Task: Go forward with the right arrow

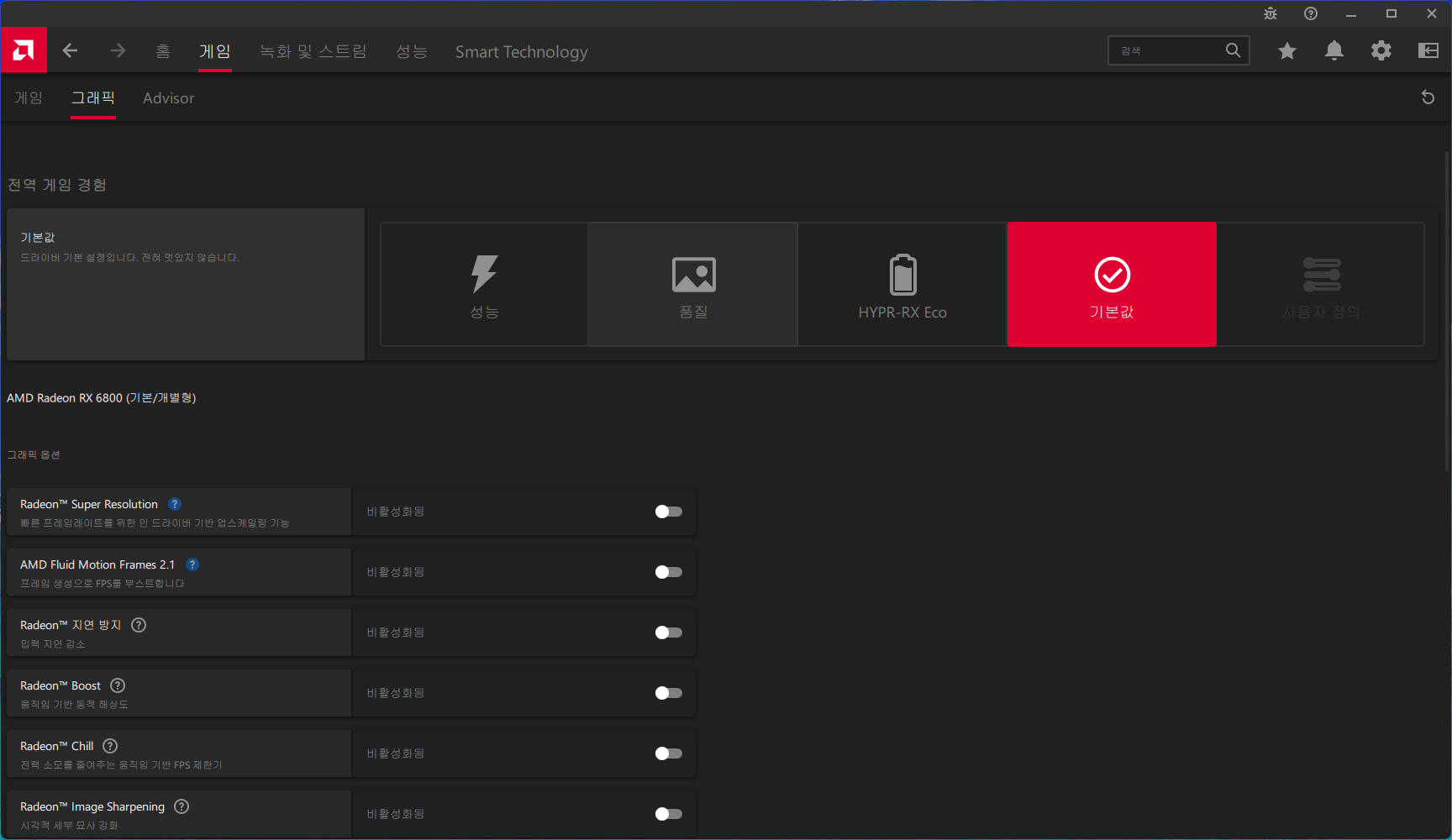Action: [x=118, y=51]
